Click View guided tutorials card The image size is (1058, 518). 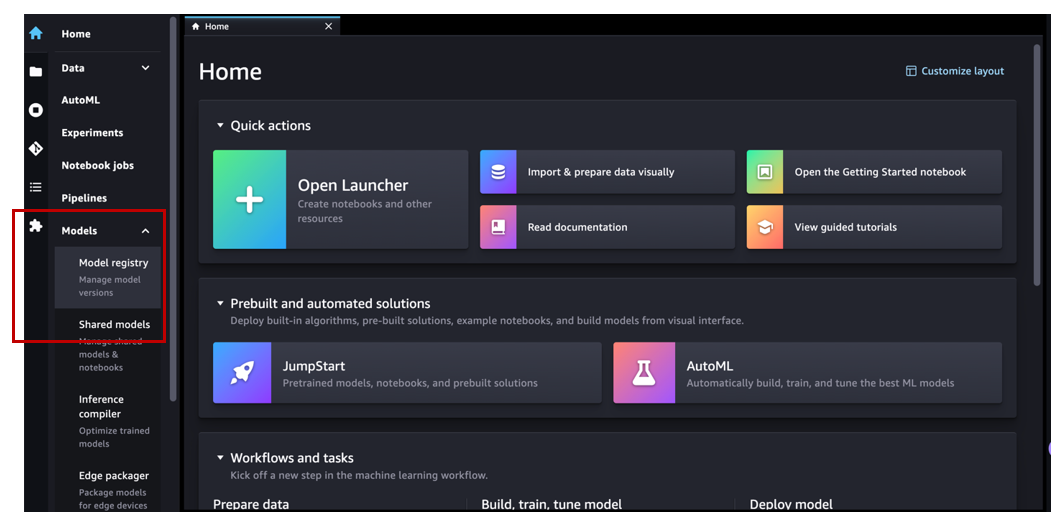coord(874,227)
